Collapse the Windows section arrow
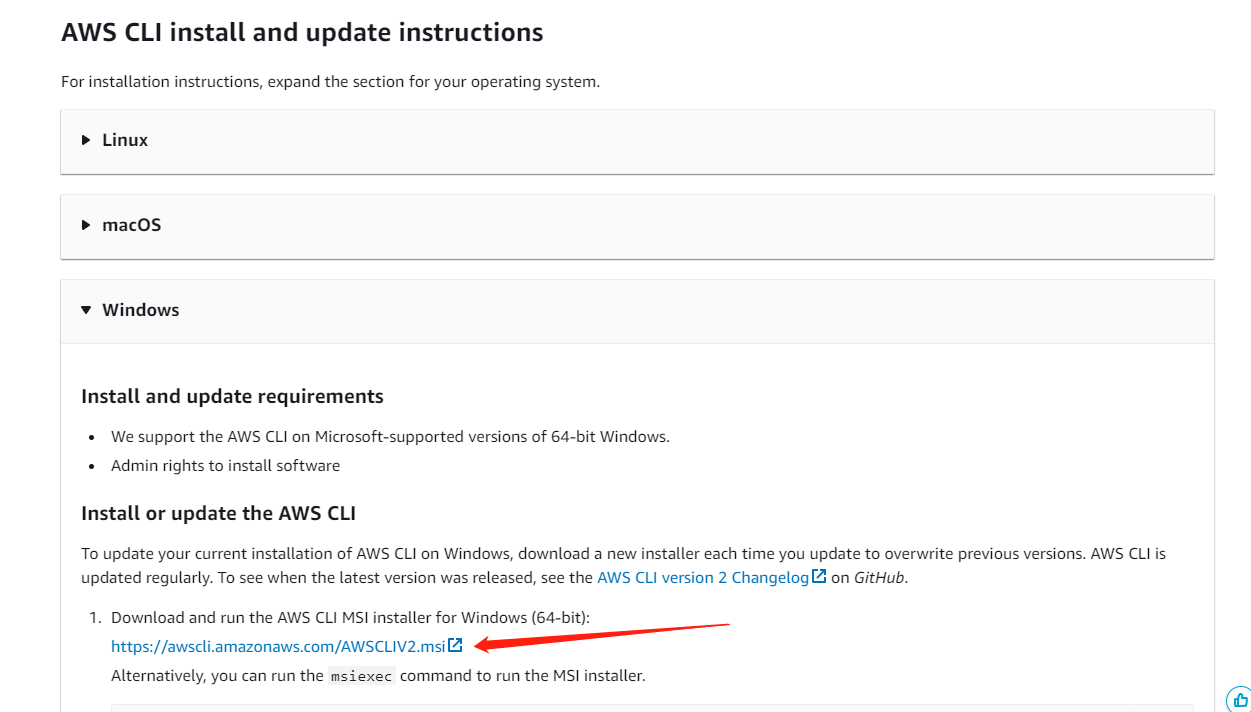Image resolution: width=1251 pixels, height=712 pixels. pyautogui.click(x=86, y=310)
